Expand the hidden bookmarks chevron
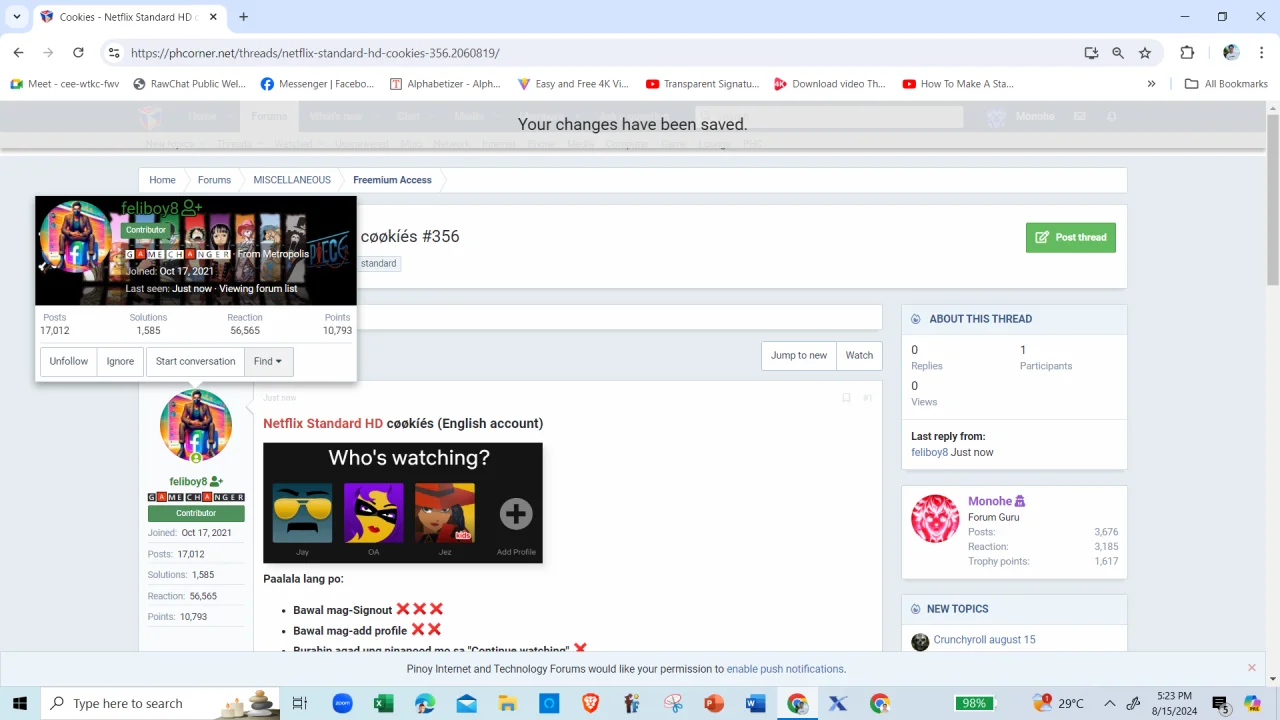This screenshot has width=1280, height=720. [1151, 84]
